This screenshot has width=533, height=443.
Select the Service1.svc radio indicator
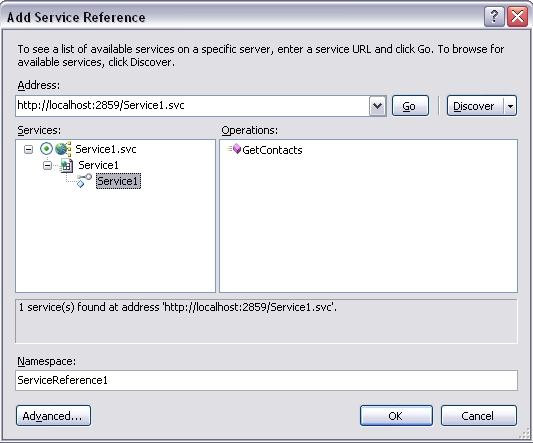46,149
